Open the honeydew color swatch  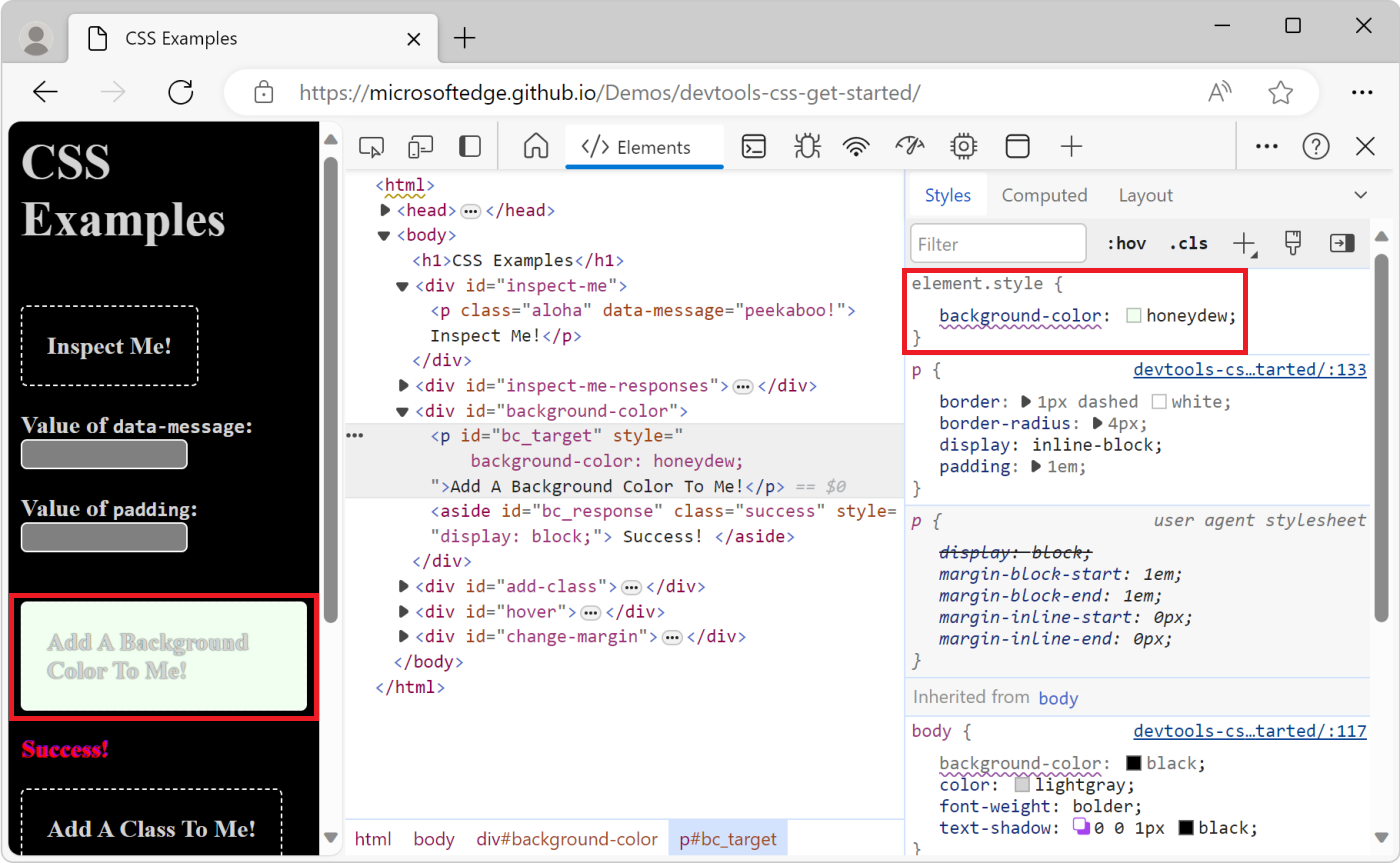tap(1136, 315)
